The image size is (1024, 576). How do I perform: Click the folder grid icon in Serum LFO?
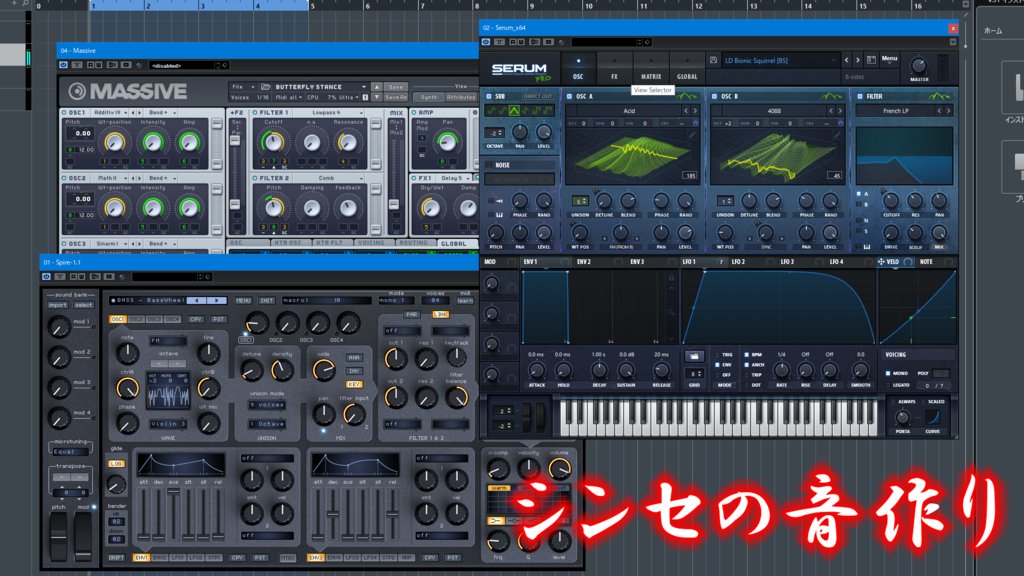tap(694, 357)
